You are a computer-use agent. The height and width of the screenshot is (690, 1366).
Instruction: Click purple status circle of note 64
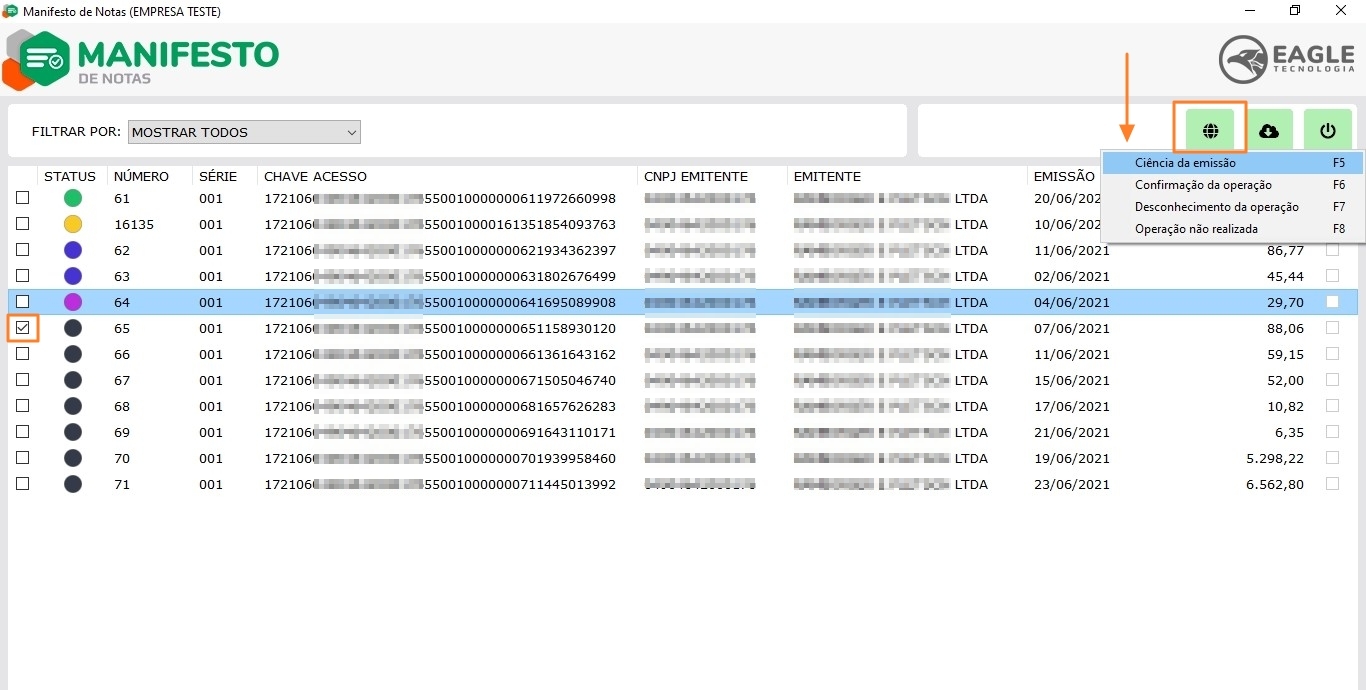[x=73, y=302]
